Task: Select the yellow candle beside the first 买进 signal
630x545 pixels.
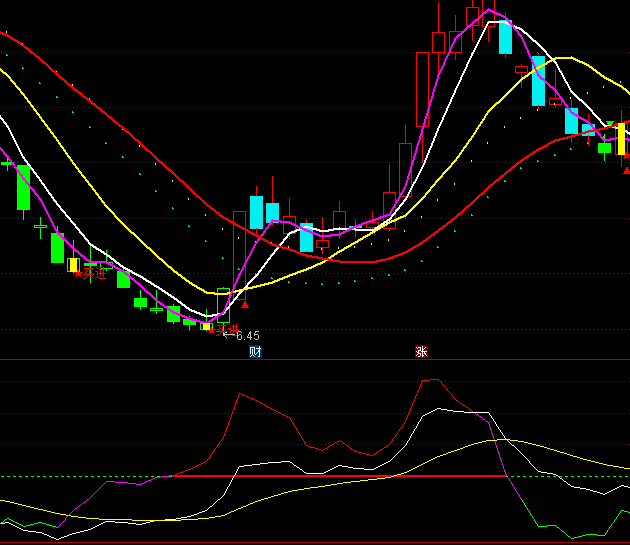Action: pyautogui.click(x=73, y=265)
